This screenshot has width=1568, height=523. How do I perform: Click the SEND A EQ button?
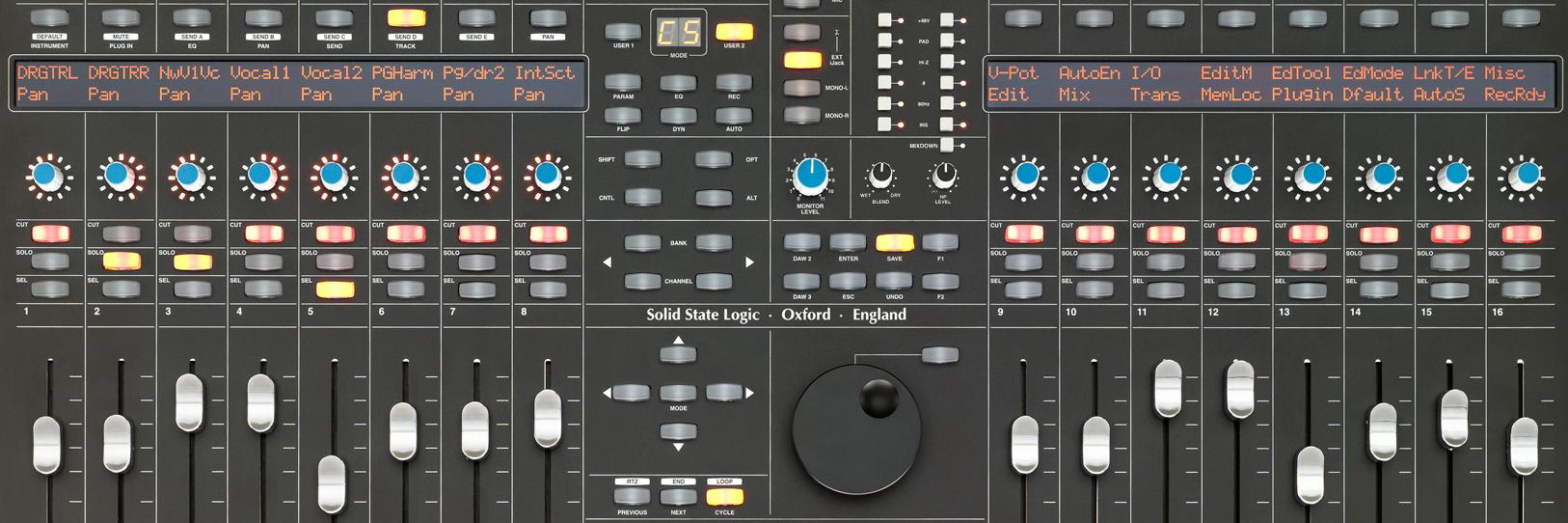pos(192,18)
